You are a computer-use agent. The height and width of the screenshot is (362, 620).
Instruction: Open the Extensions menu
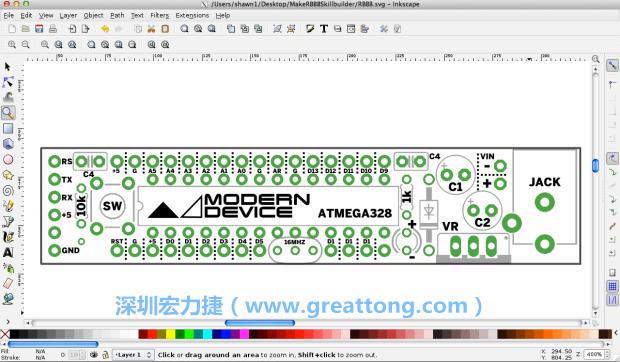point(192,15)
